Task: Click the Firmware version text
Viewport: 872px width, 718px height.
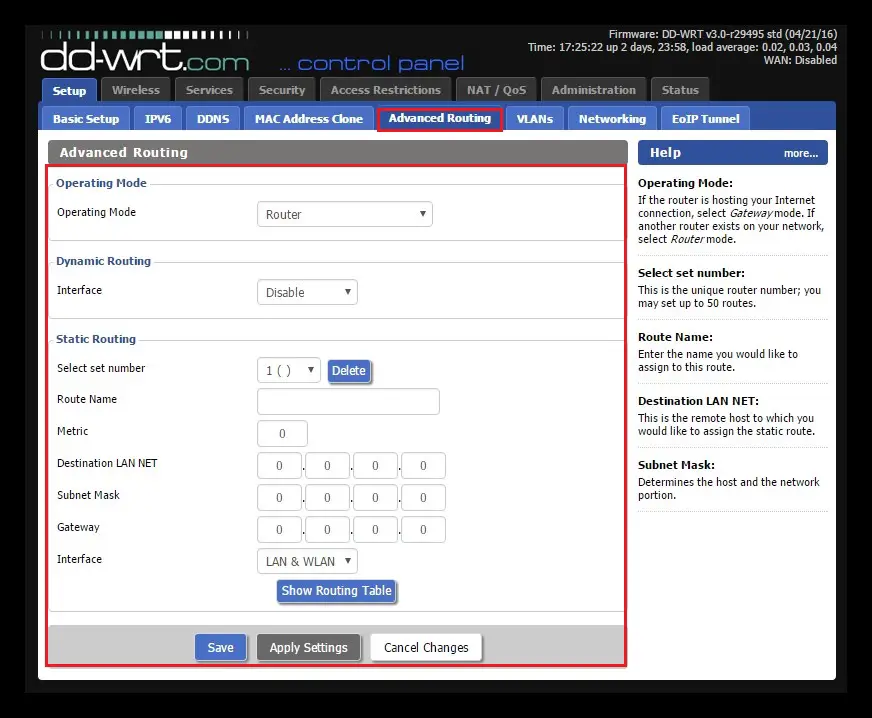Action: coord(722,34)
